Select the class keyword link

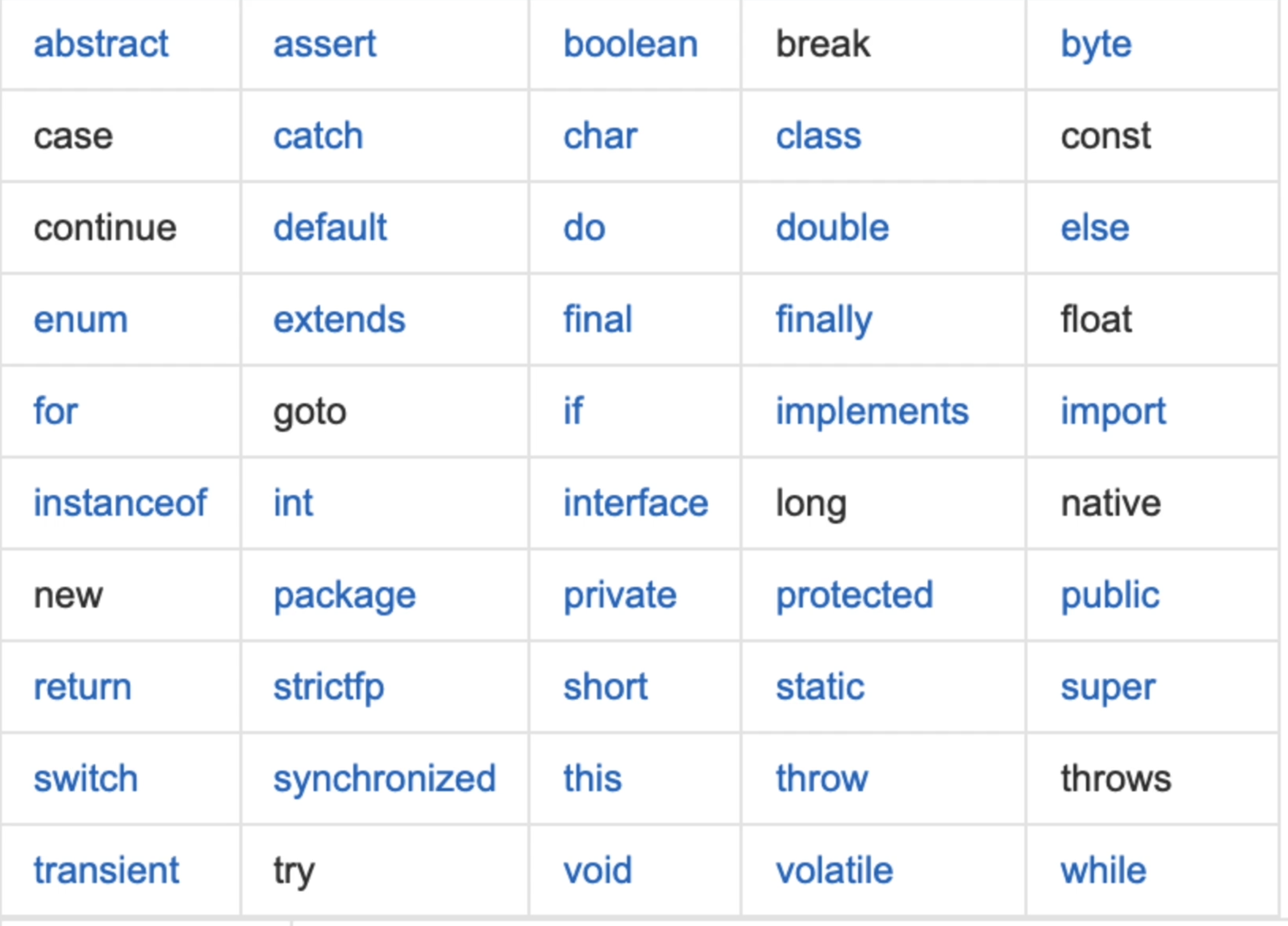pyautogui.click(x=818, y=136)
